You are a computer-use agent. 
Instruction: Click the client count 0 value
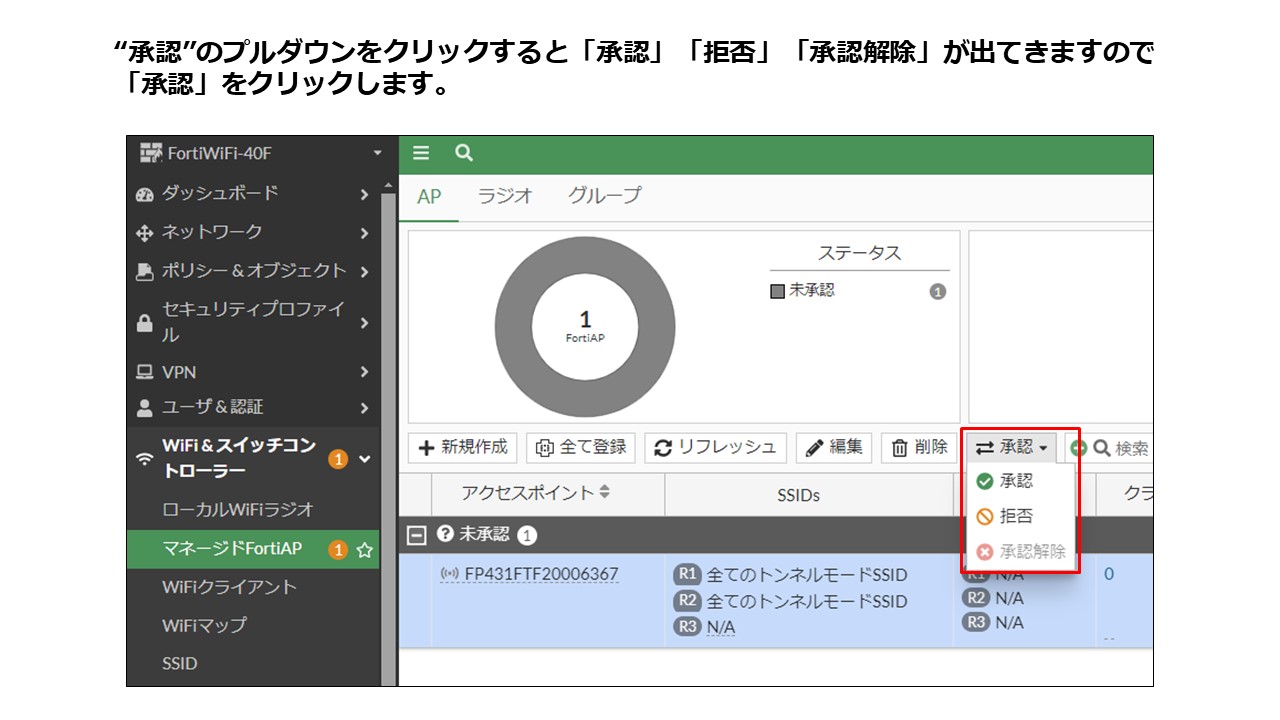coord(1109,574)
